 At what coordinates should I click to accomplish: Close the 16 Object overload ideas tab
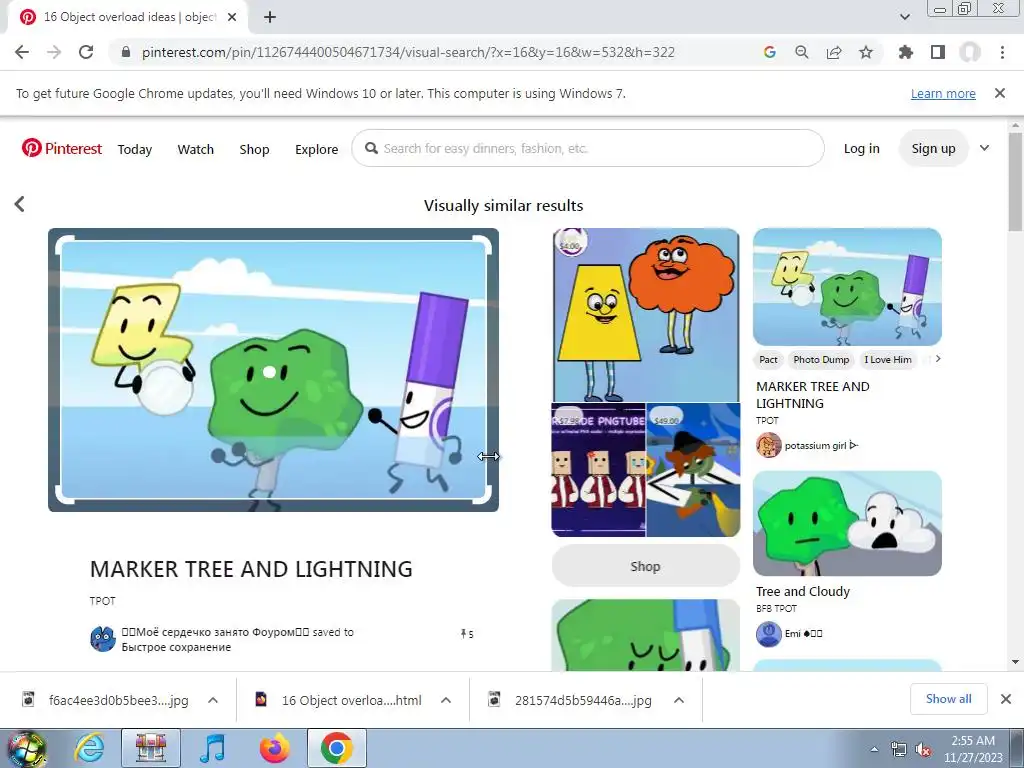pos(232,17)
